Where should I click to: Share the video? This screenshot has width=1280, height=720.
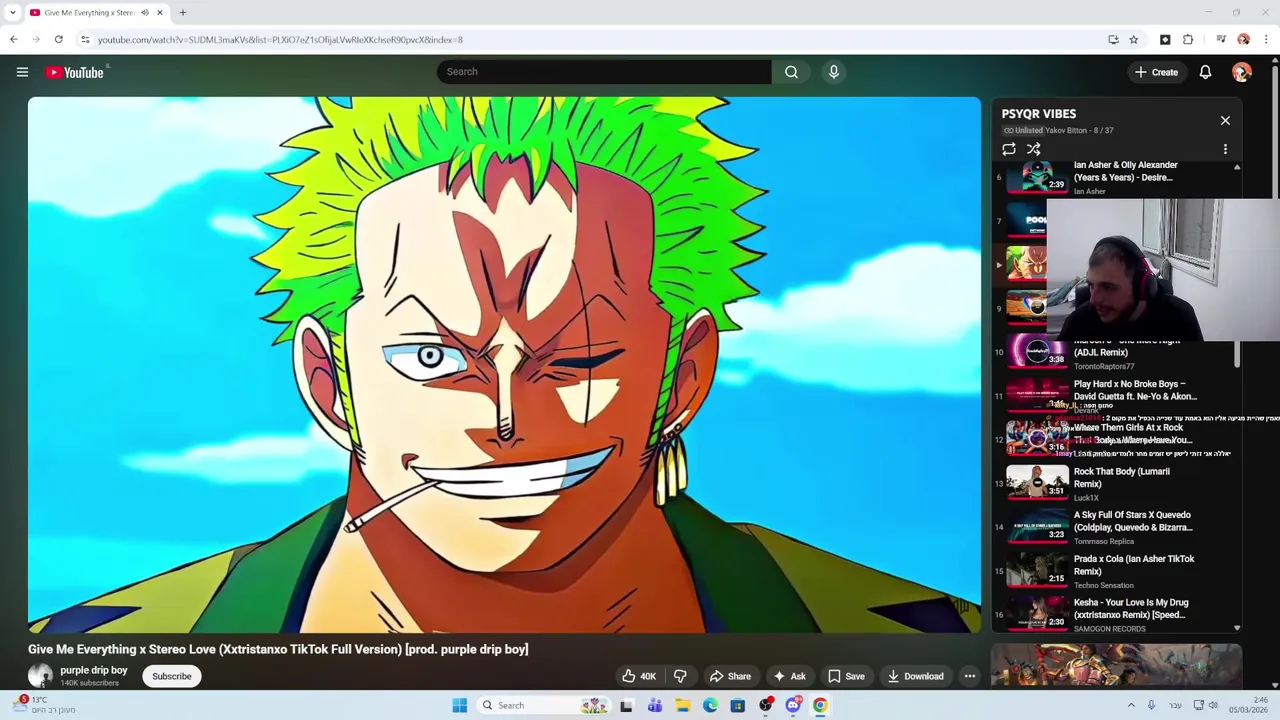[x=729, y=676]
